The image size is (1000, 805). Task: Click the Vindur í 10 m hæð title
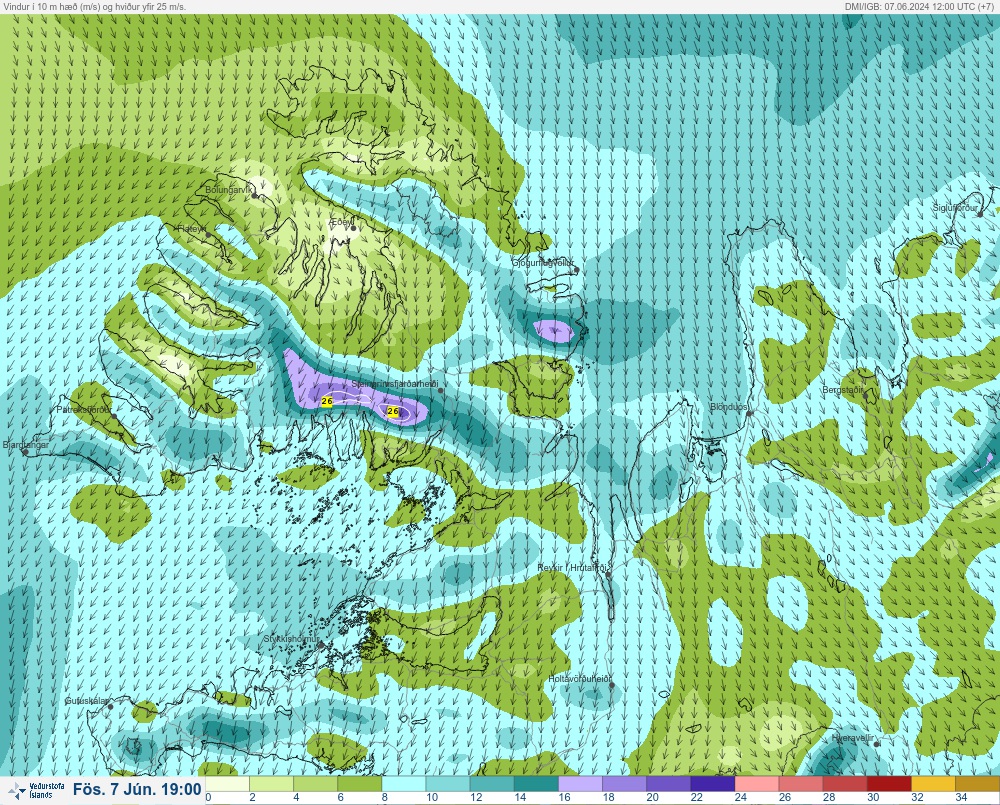point(94,6)
